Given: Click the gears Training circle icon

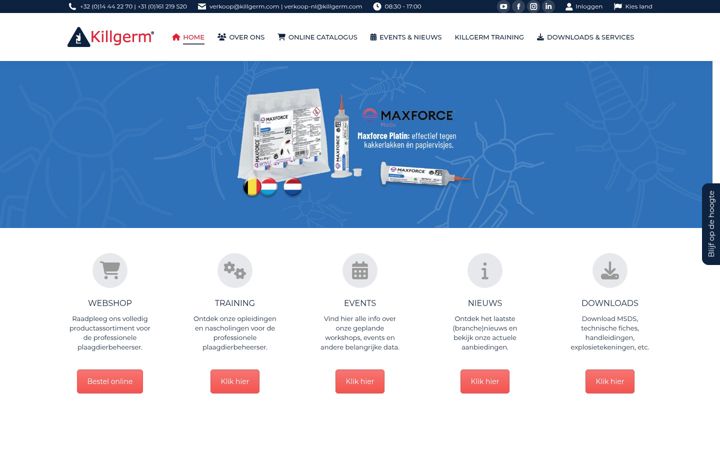Looking at the screenshot, I should pos(235,270).
